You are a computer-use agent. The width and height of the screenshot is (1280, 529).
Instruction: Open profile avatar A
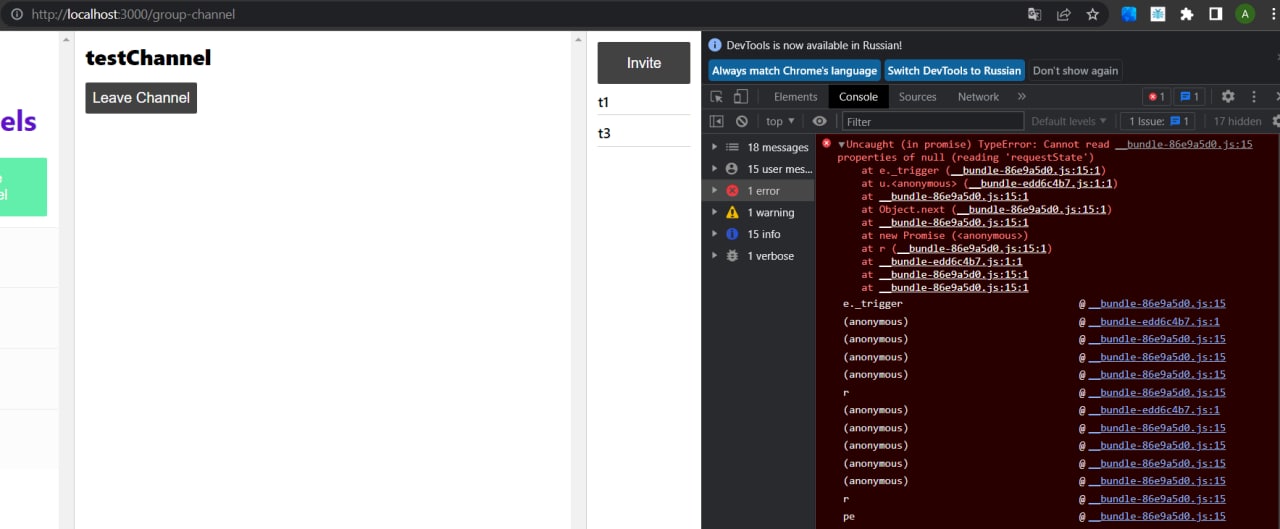pyautogui.click(x=1245, y=14)
